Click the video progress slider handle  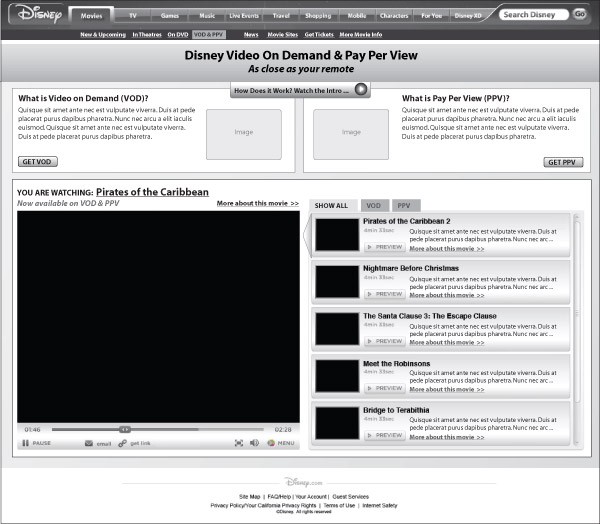click(125, 429)
